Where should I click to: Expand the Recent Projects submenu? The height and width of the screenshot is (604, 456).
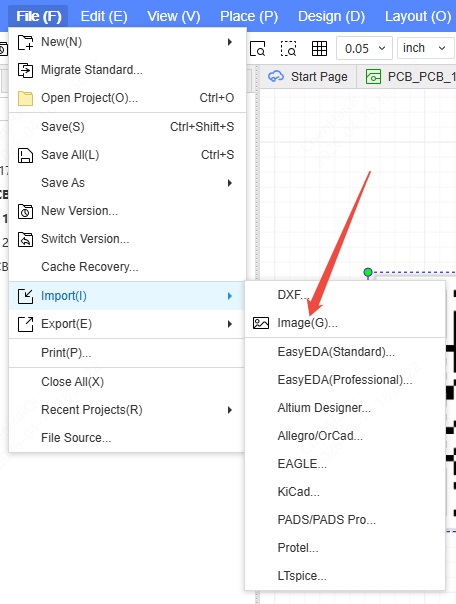(127, 410)
